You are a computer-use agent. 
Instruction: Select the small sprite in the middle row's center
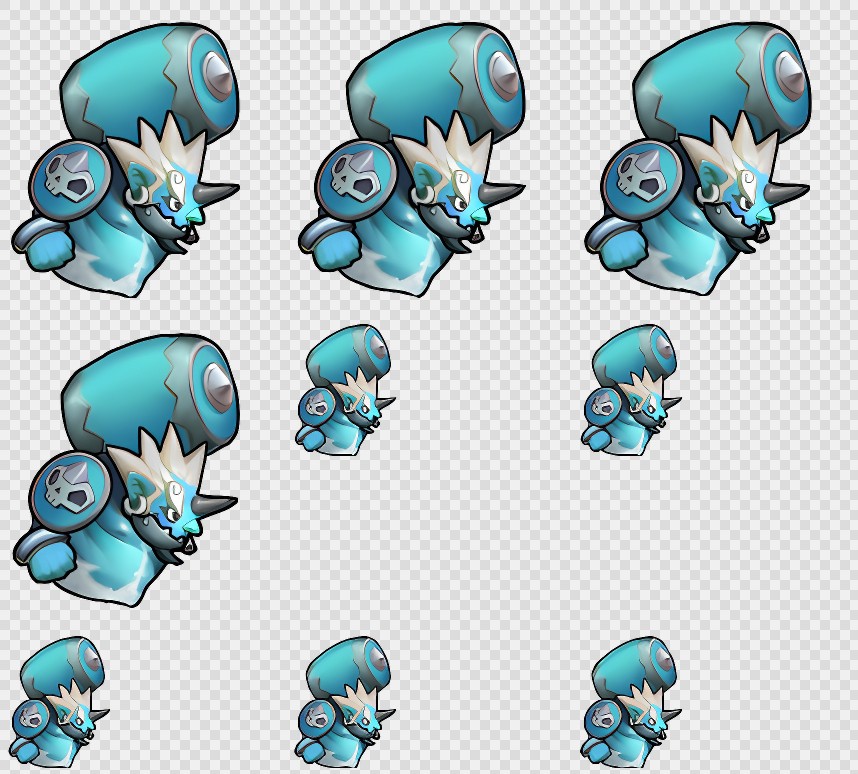click(x=345, y=390)
